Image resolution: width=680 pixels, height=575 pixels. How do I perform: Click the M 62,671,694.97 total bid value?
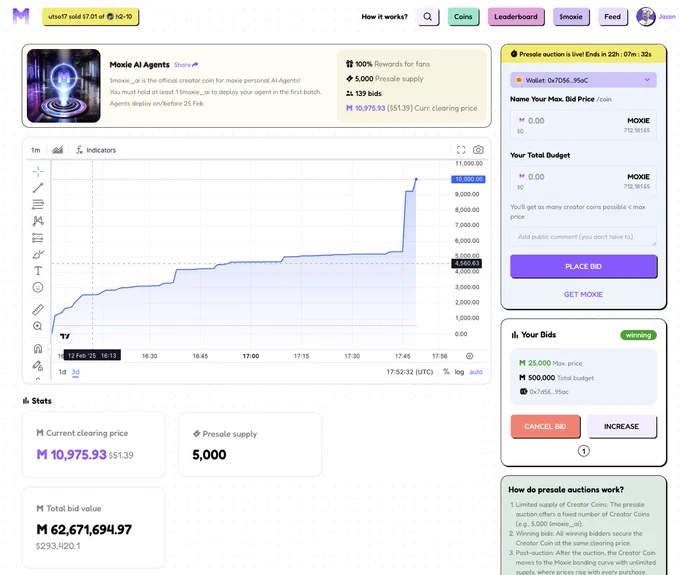click(x=84, y=529)
